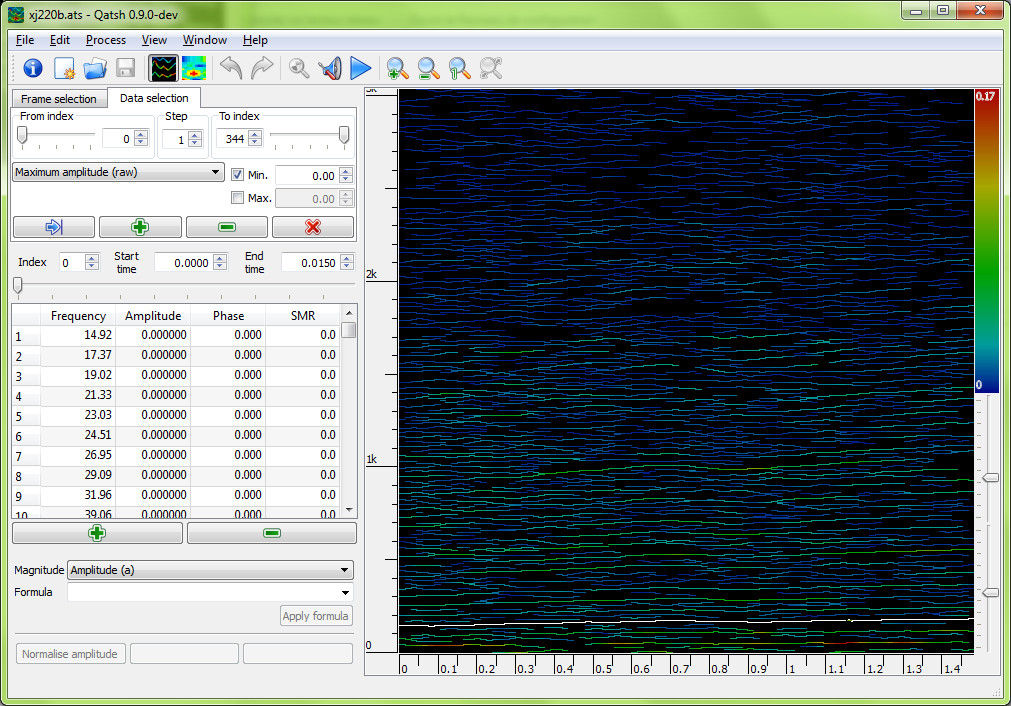Select row header 7 in partials table
Screen dimensions: 1011x706
click(26, 456)
